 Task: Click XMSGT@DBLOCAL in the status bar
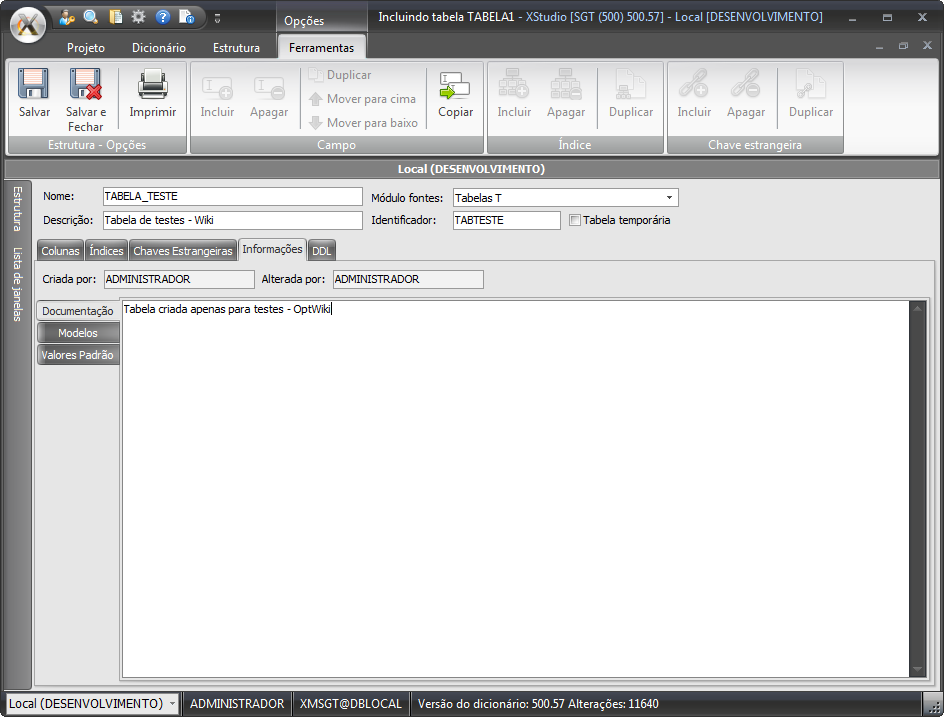click(x=350, y=703)
